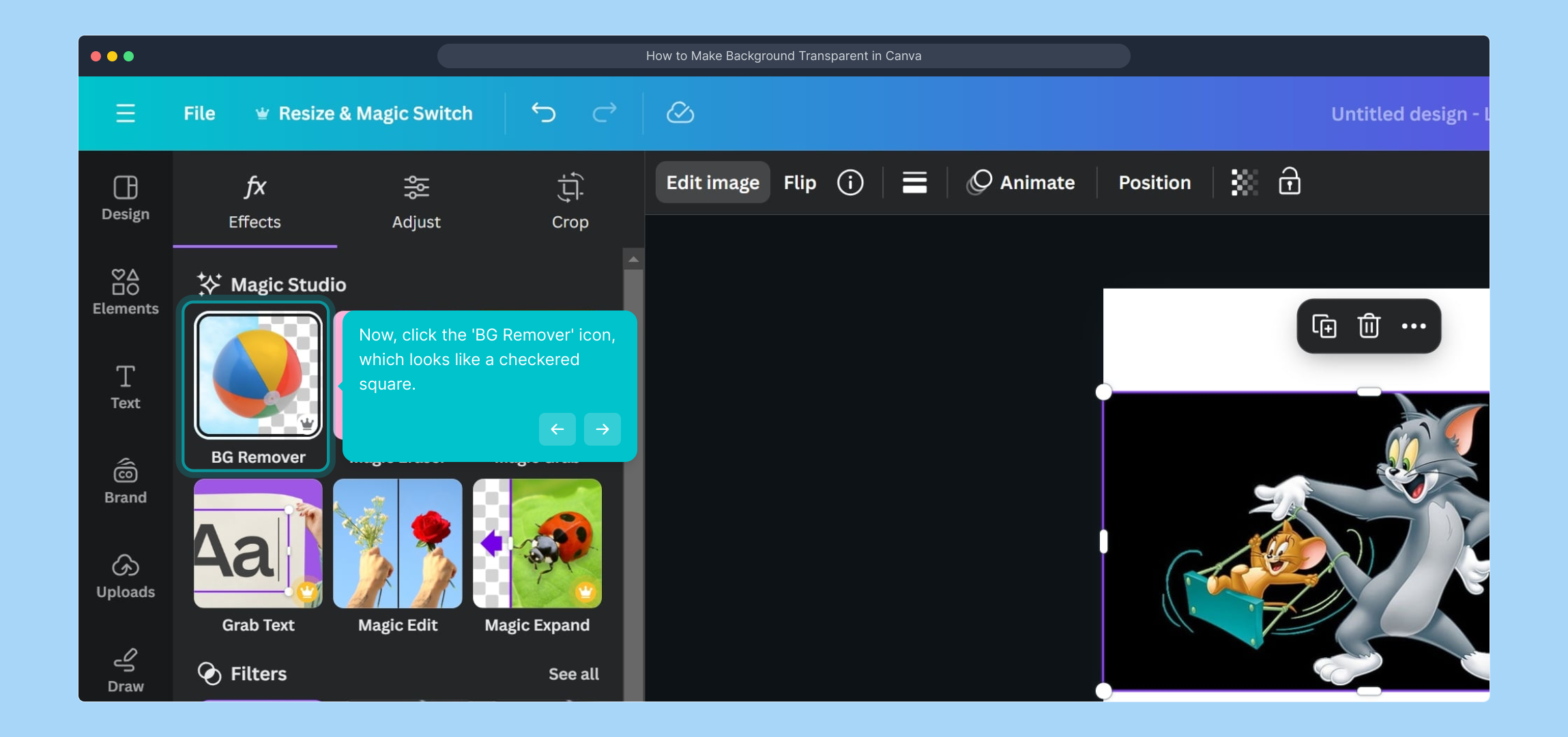Open the hamburger main menu
Image resolution: width=1568 pixels, height=737 pixels.
click(x=126, y=113)
